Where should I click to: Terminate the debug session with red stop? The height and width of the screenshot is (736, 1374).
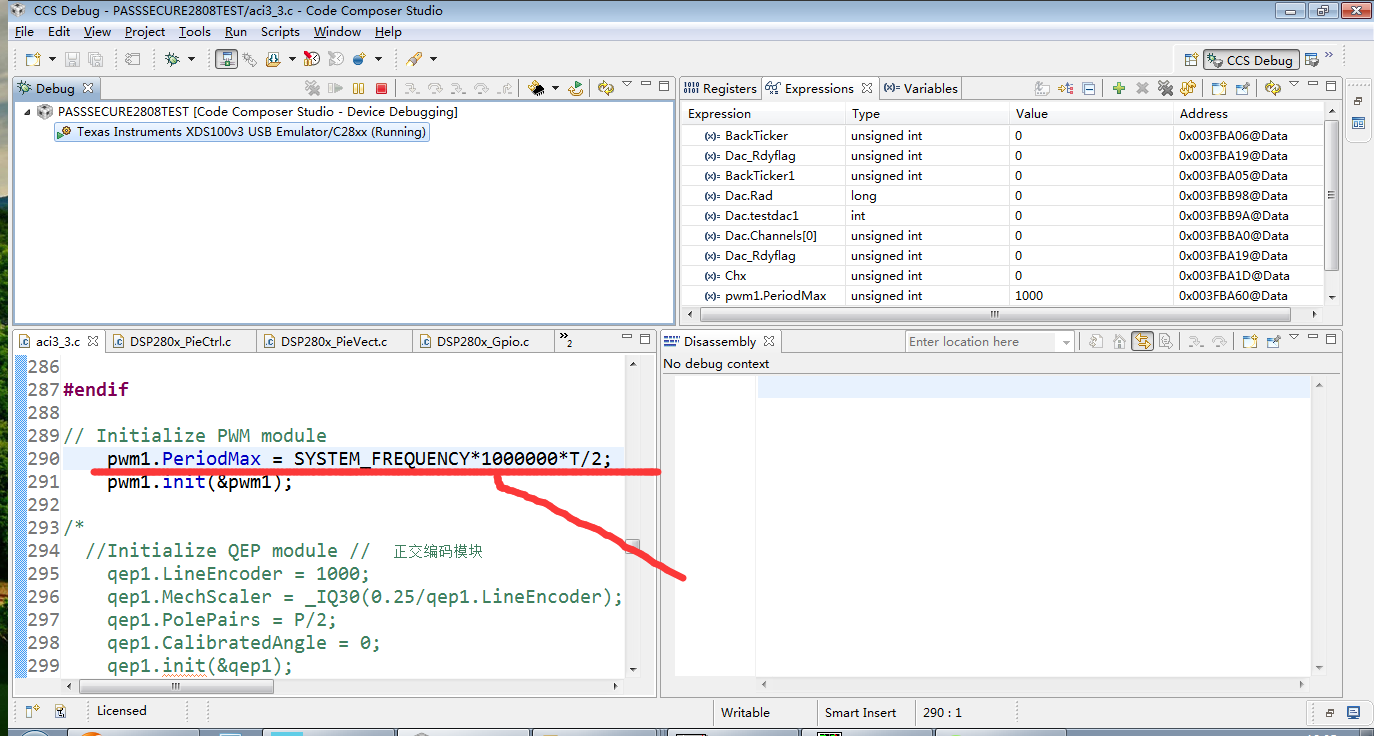tap(381, 88)
